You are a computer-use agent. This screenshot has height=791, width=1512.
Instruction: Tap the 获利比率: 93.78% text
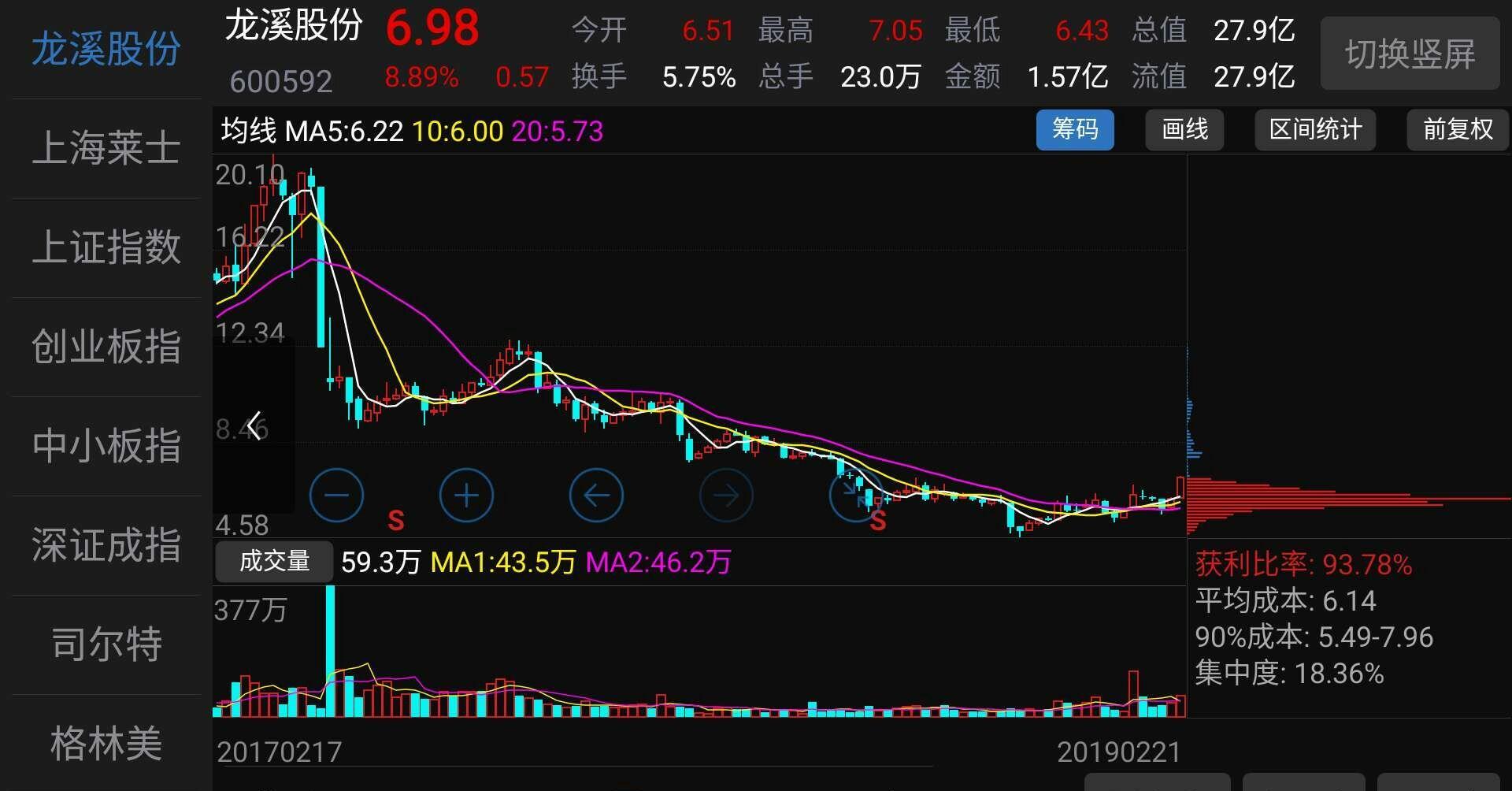[x=1303, y=565]
